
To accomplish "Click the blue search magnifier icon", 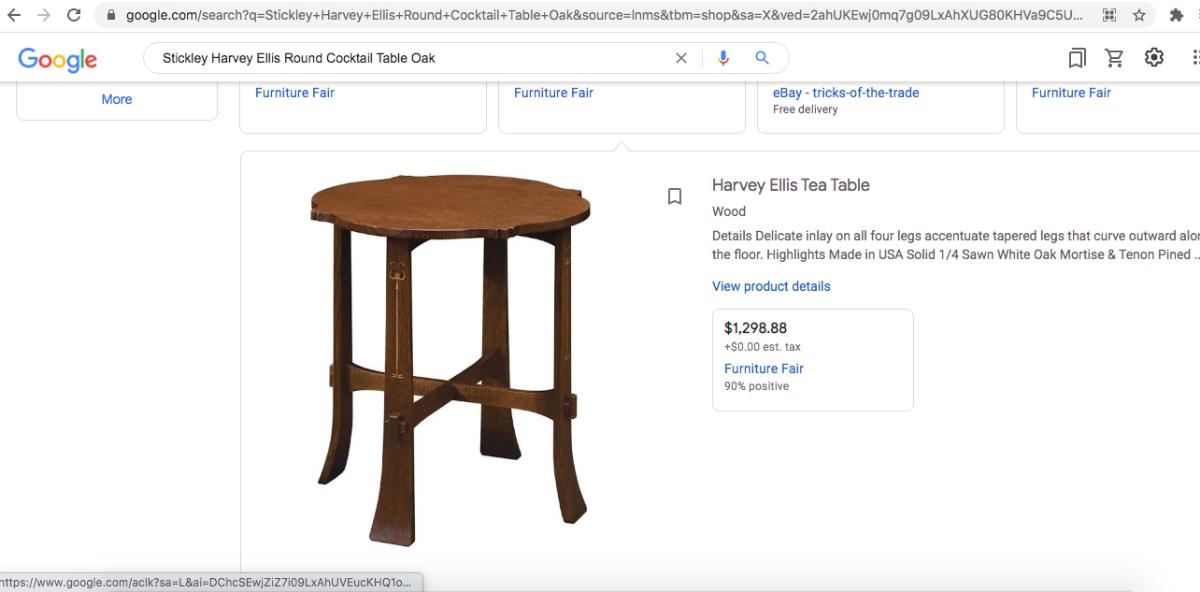I will point(762,58).
